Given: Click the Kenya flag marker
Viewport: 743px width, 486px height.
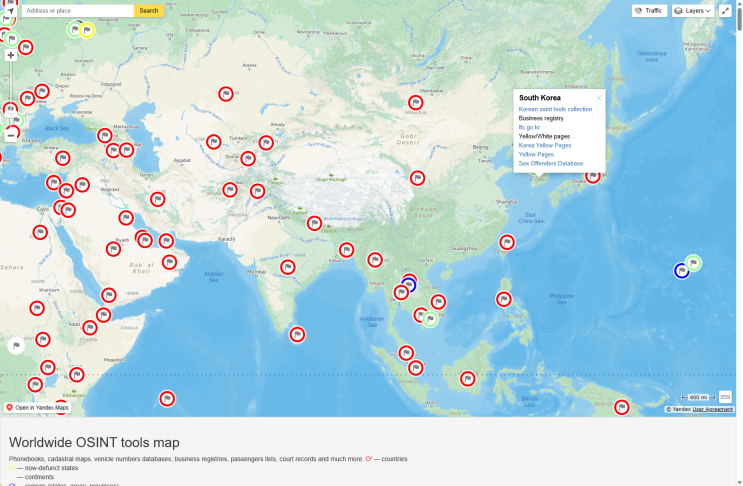Looking at the screenshot, I should (77, 375).
